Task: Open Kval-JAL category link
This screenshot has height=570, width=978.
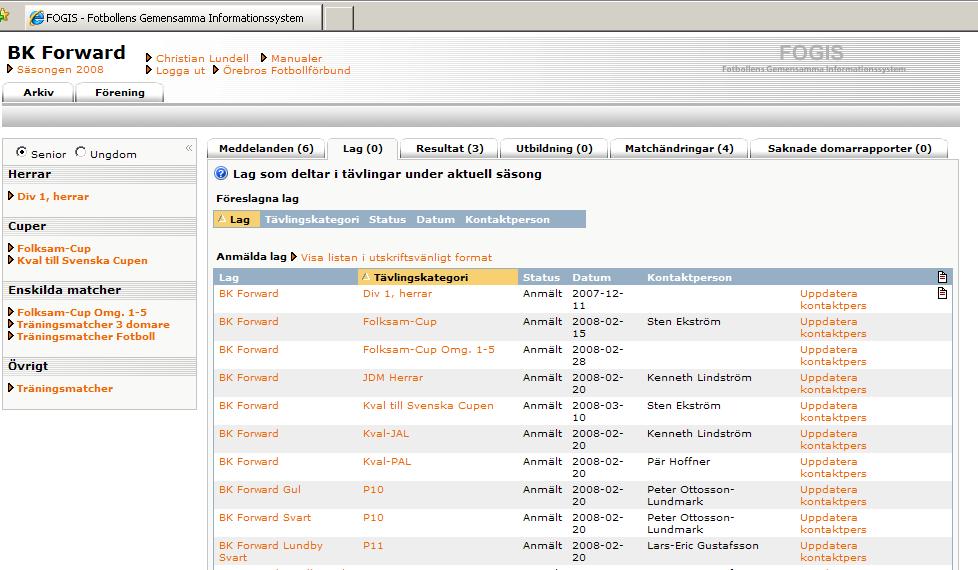Action: point(386,433)
